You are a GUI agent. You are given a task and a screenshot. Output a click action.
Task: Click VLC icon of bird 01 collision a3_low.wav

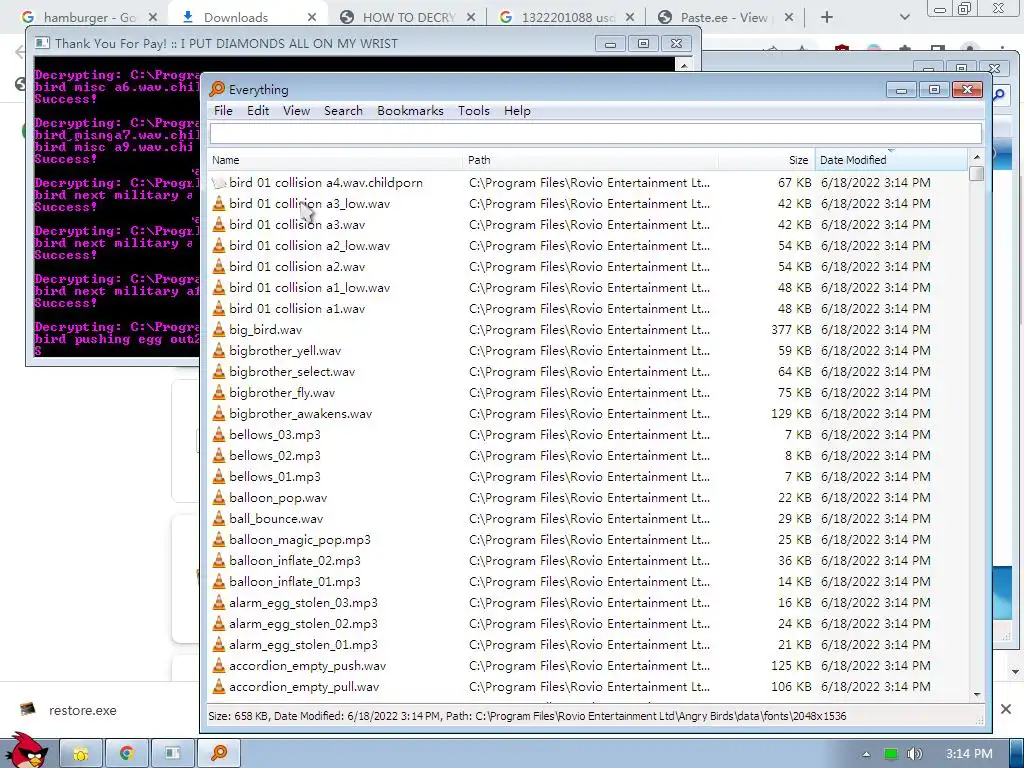click(x=219, y=204)
